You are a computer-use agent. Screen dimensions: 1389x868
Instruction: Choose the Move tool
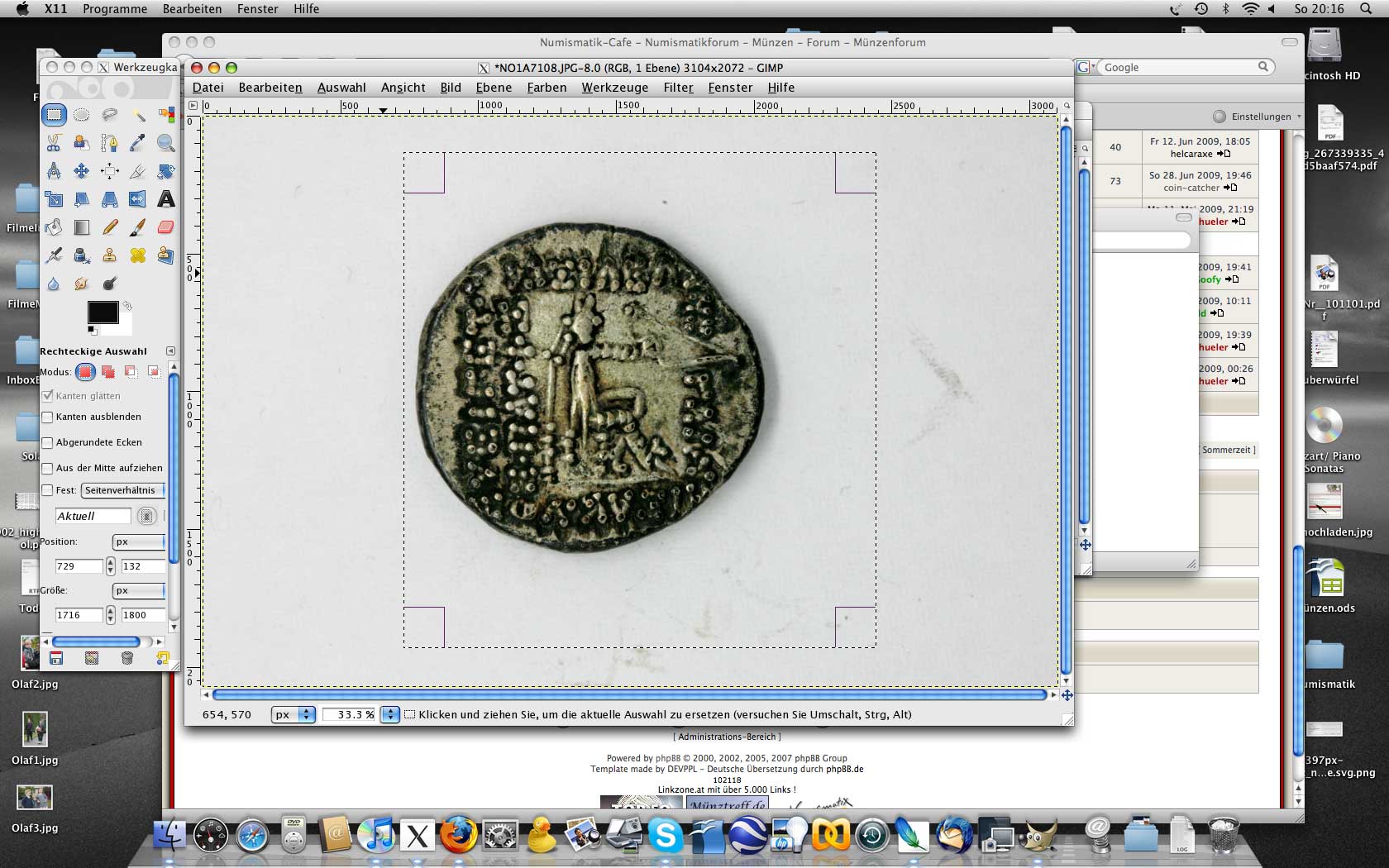pos(82,171)
